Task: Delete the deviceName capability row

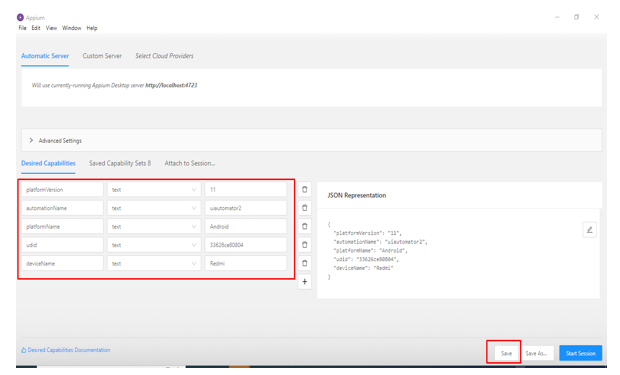Action: 304,263
